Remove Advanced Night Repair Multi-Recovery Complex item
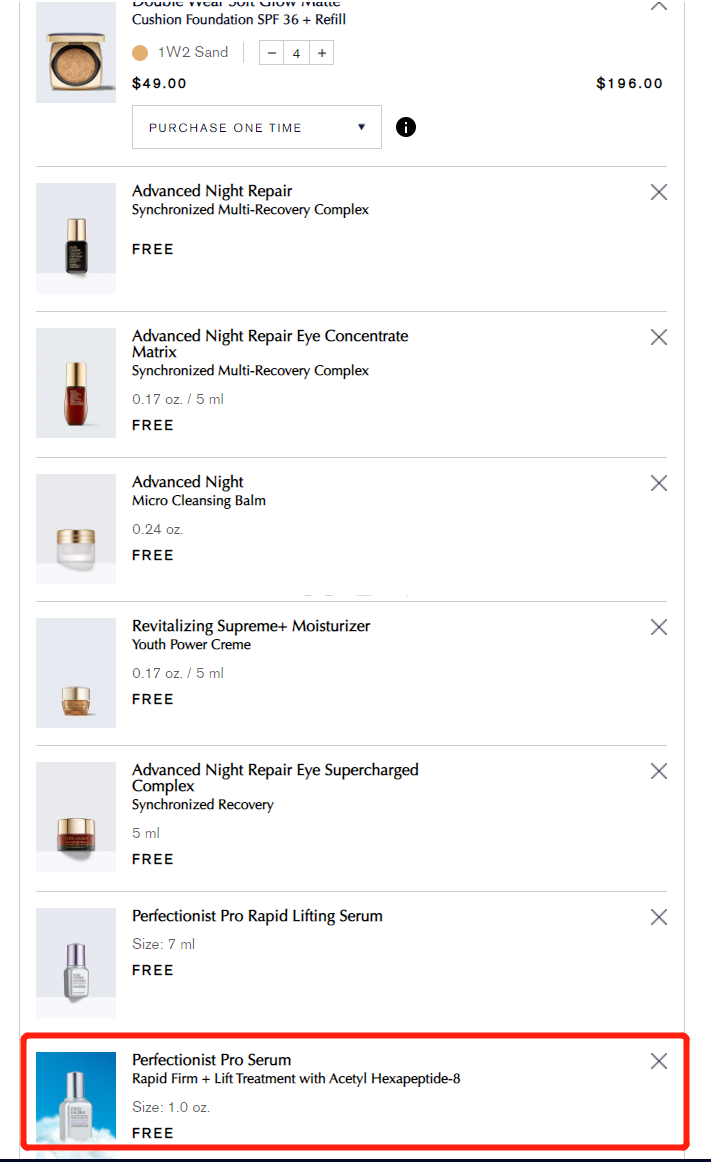Viewport: 711px width, 1162px height. [658, 192]
